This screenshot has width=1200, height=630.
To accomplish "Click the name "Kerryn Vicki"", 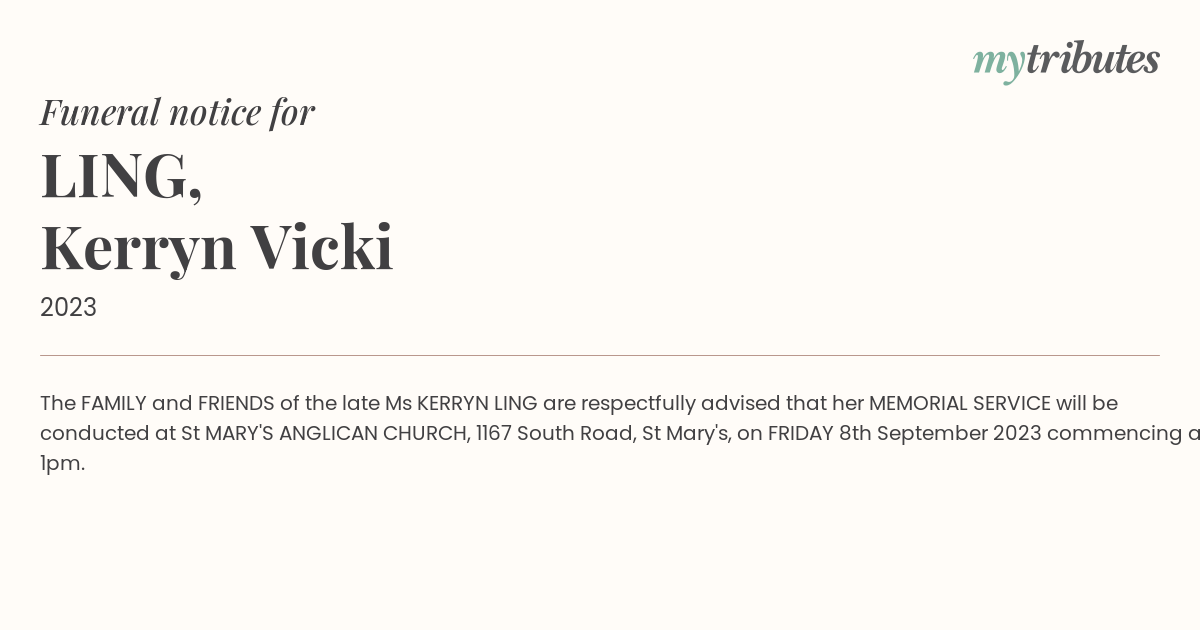I will click(x=217, y=247).
